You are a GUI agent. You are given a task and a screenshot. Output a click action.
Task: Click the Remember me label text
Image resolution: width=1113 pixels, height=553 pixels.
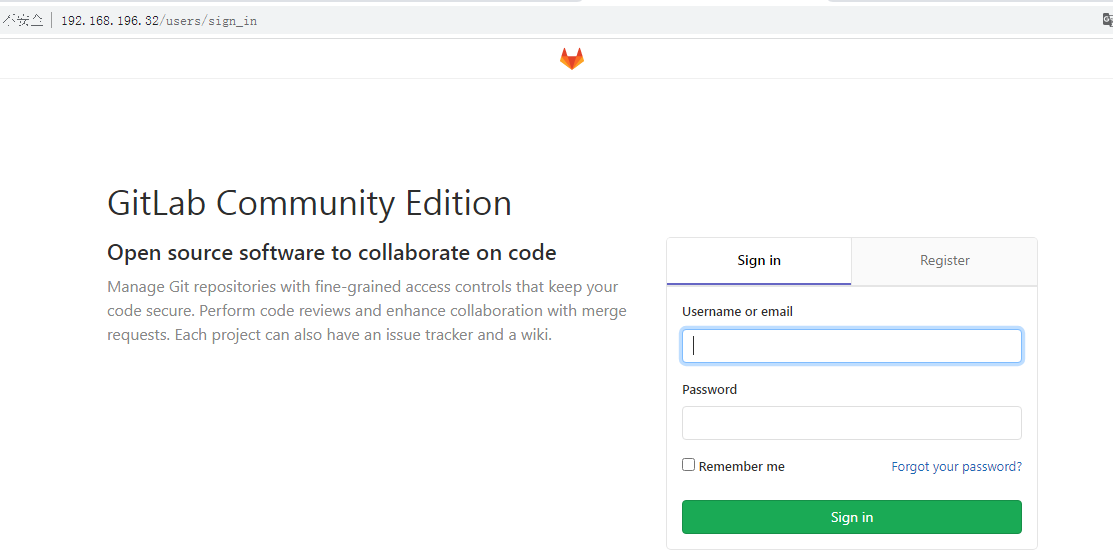tap(742, 466)
